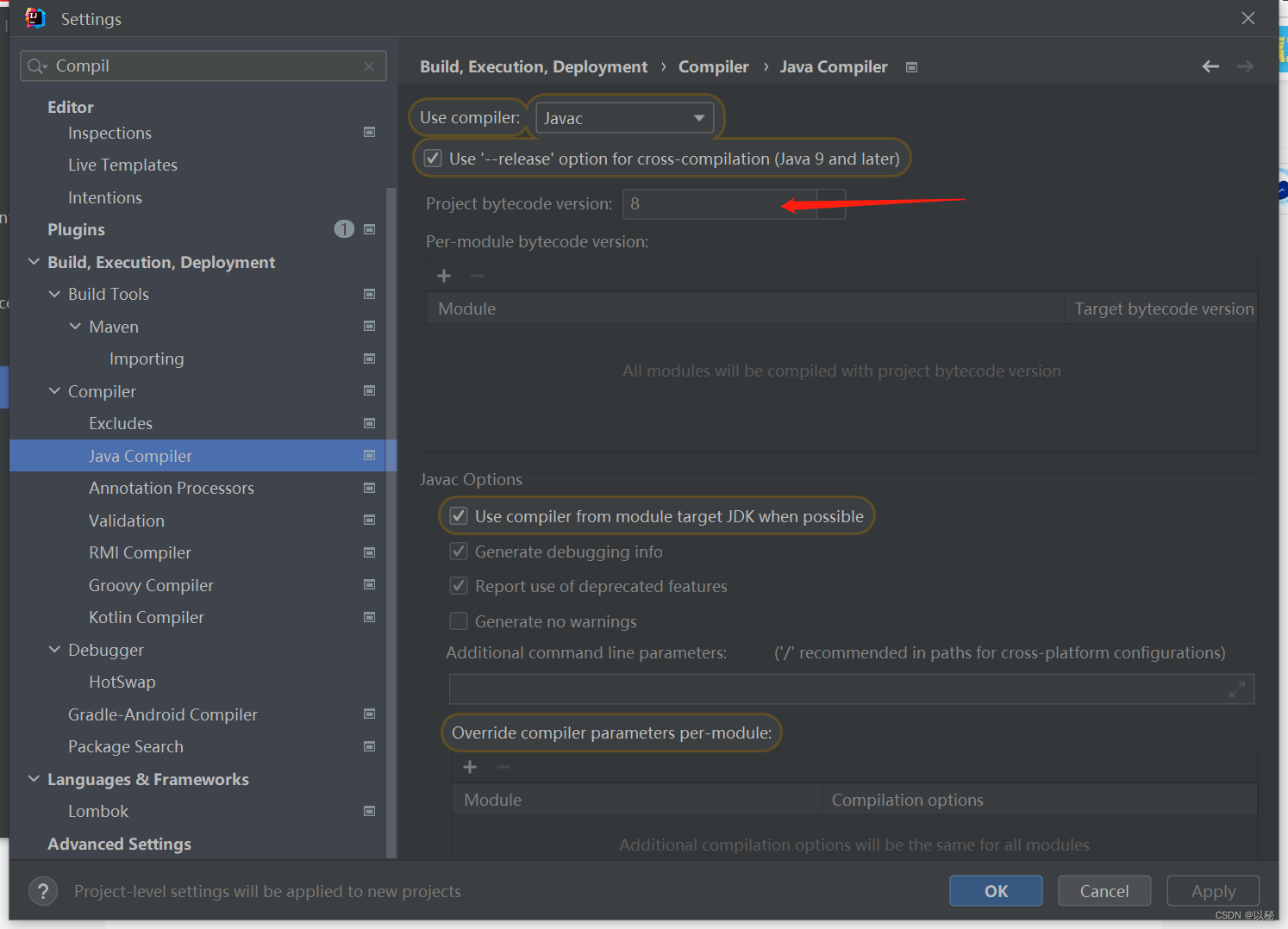
Task: Collapse the Compiler node
Action: coord(54,390)
